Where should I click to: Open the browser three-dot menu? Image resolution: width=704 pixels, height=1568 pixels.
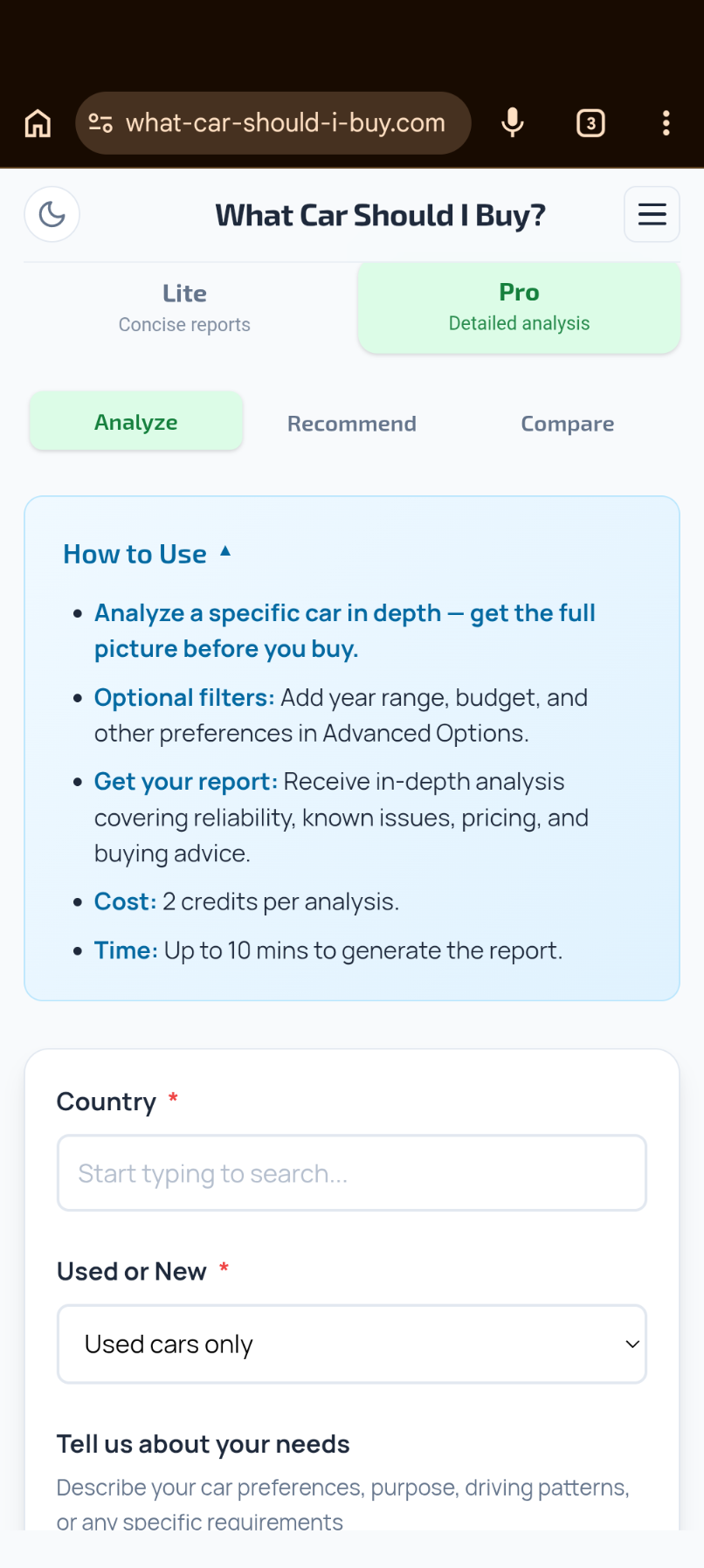(x=666, y=123)
